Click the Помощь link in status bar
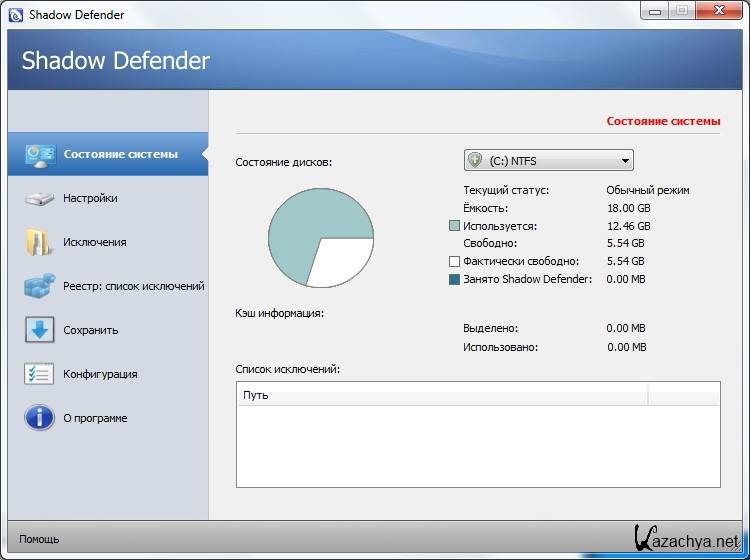This screenshot has height=560, width=750. [39, 539]
